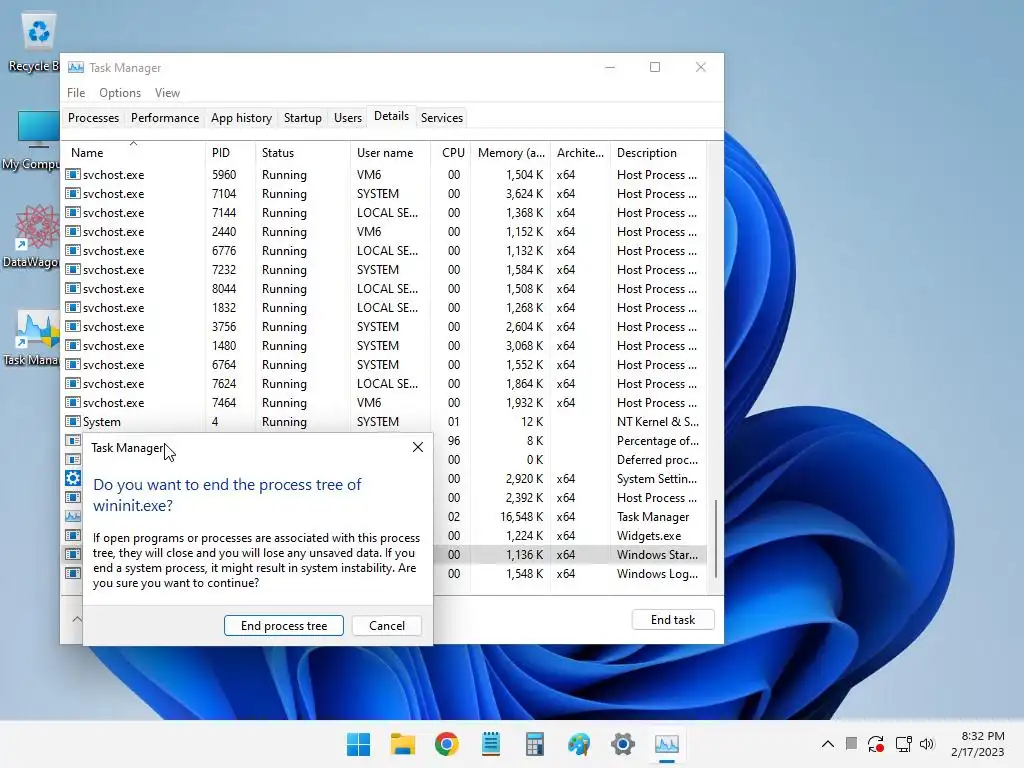The height and width of the screenshot is (768, 1024).
Task: Sort by the Architecture column header
Action: tap(580, 153)
